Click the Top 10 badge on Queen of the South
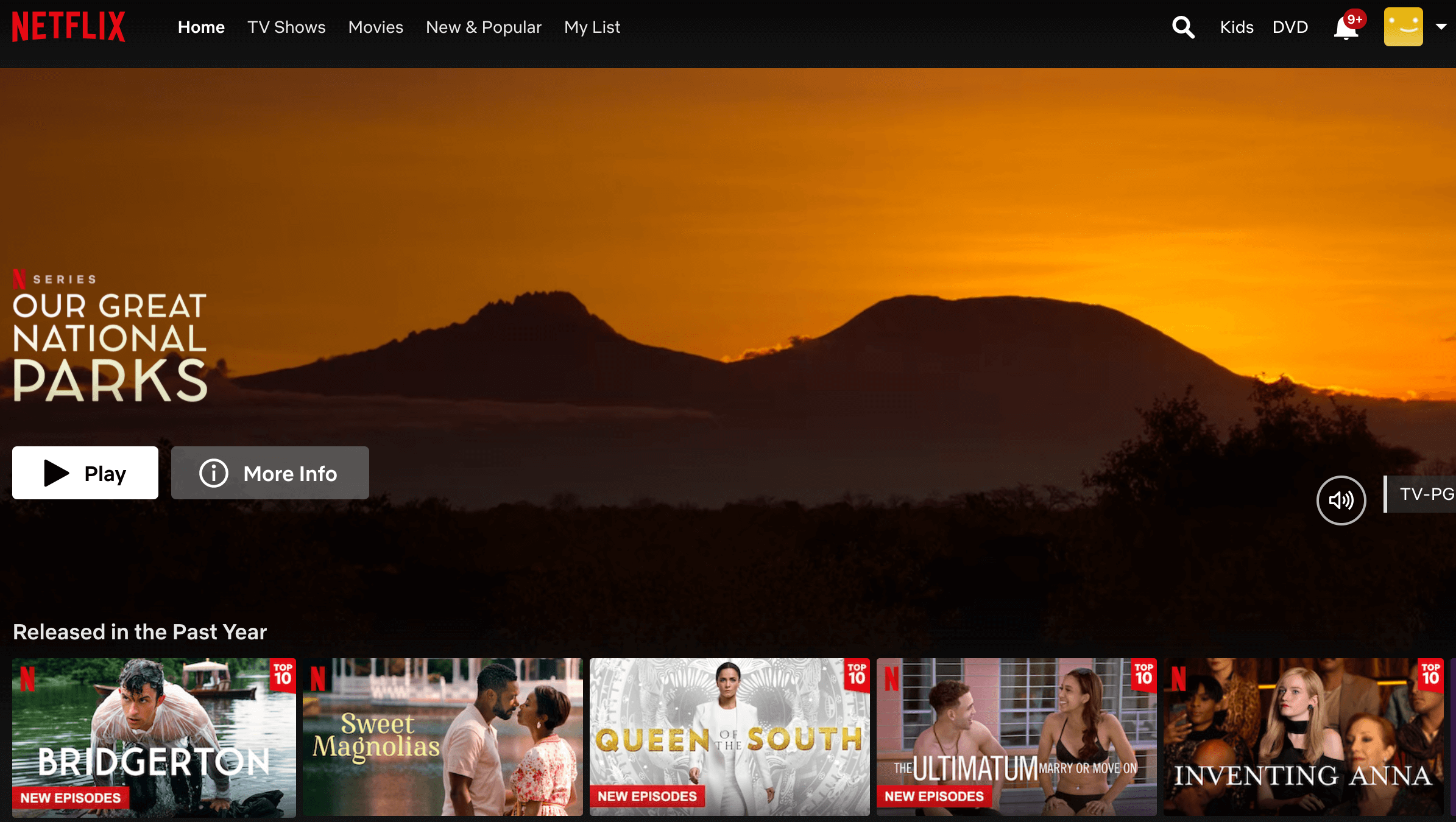Screen dimensions: 1456x822 tap(857, 675)
